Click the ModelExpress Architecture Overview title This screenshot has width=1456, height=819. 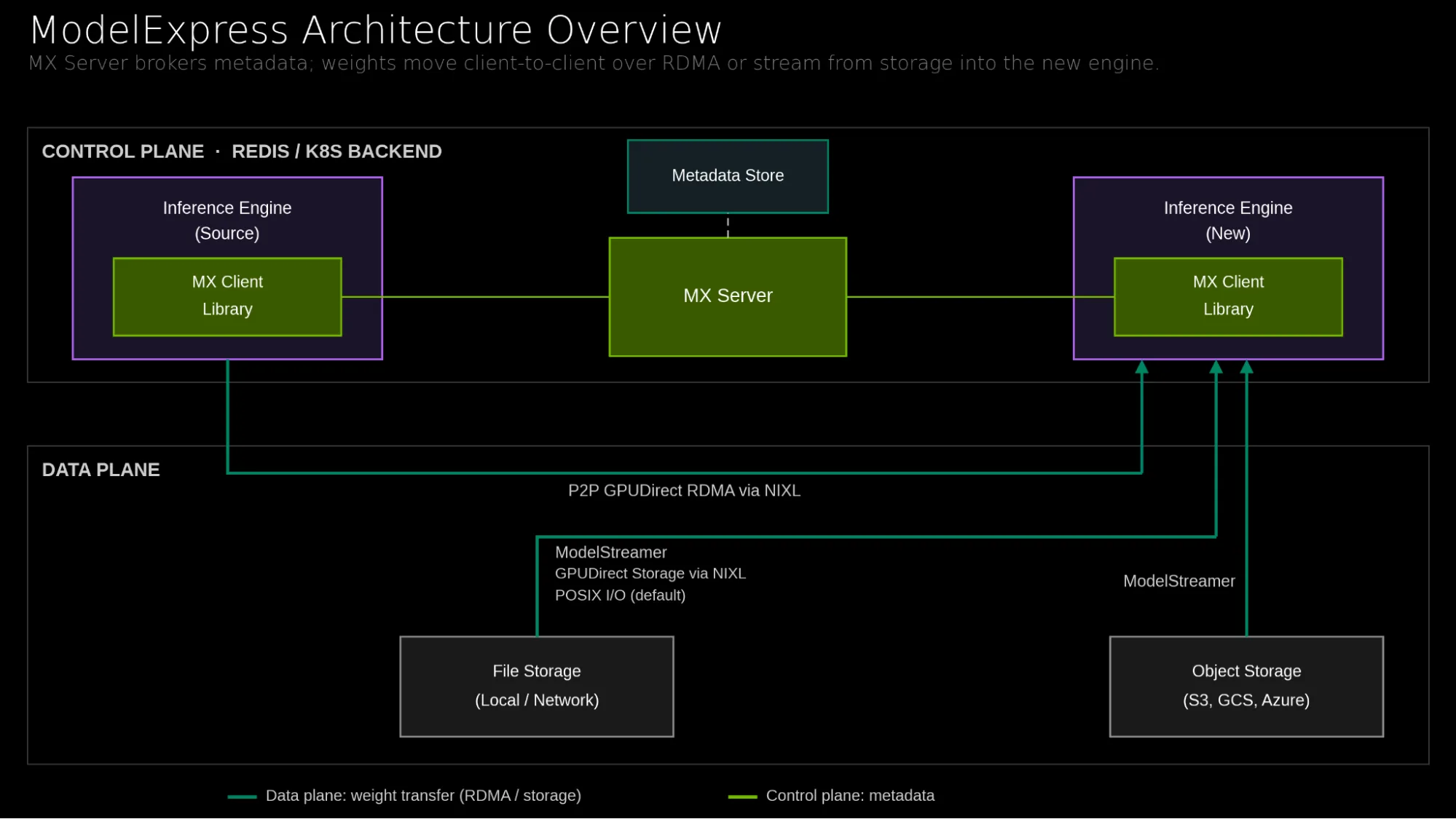click(376, 30)
